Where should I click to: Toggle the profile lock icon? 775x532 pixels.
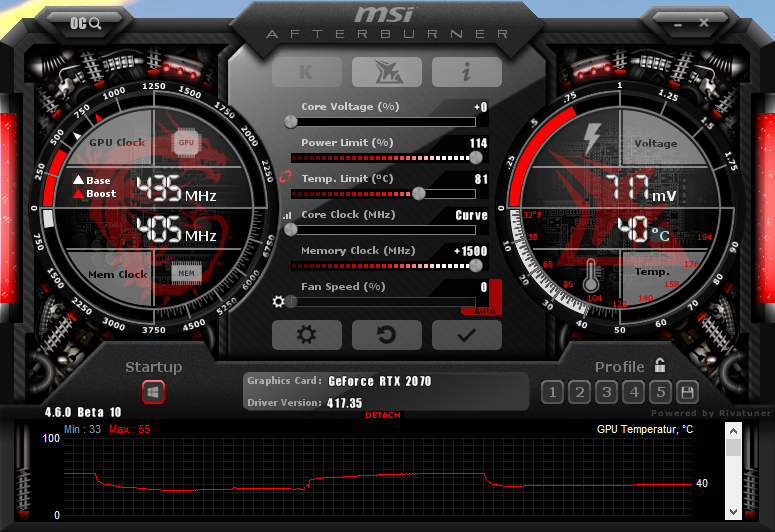(660, 365)
